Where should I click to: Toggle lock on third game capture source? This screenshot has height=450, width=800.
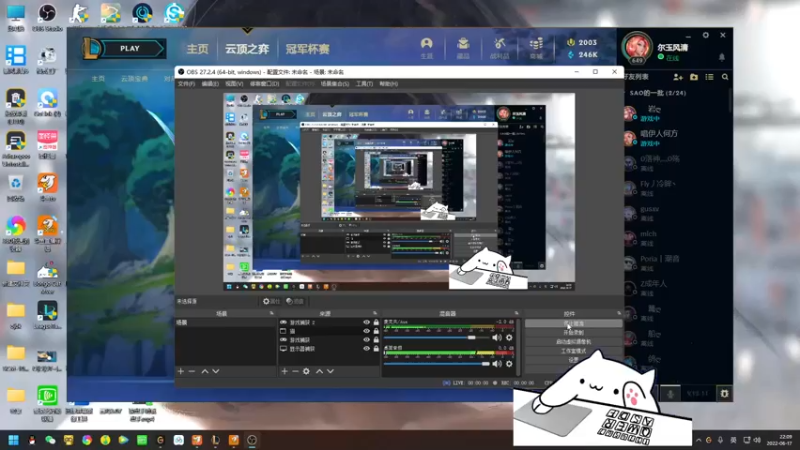[376, 340]
